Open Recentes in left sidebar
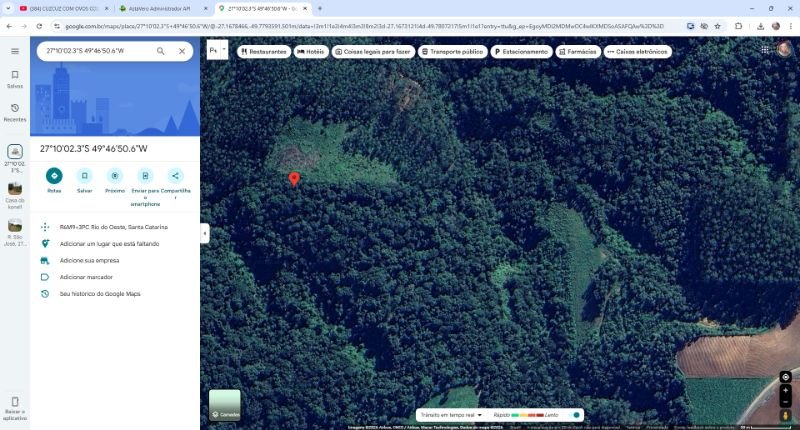The height and width of the screenshot is (430, 800). click(15, 111)
